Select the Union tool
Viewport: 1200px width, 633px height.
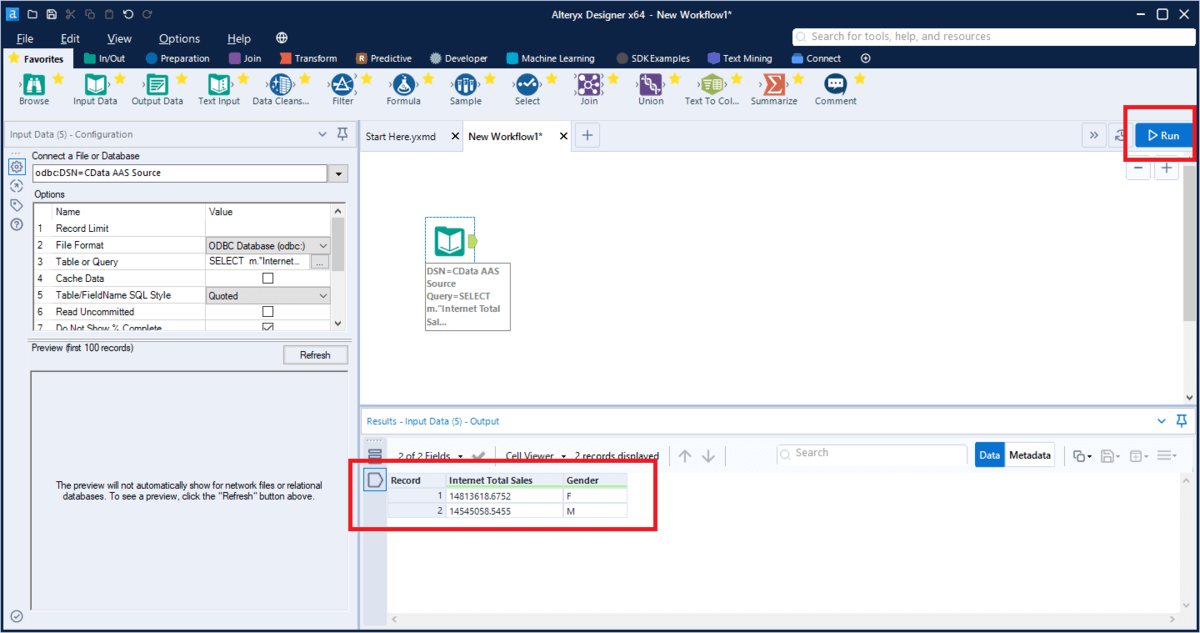pos(651,85)
